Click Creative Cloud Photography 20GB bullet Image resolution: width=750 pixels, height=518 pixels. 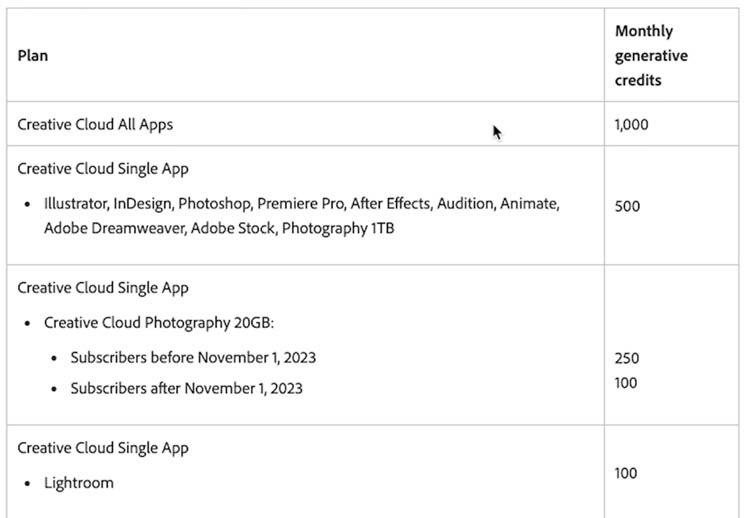click(x=159, y=323)
